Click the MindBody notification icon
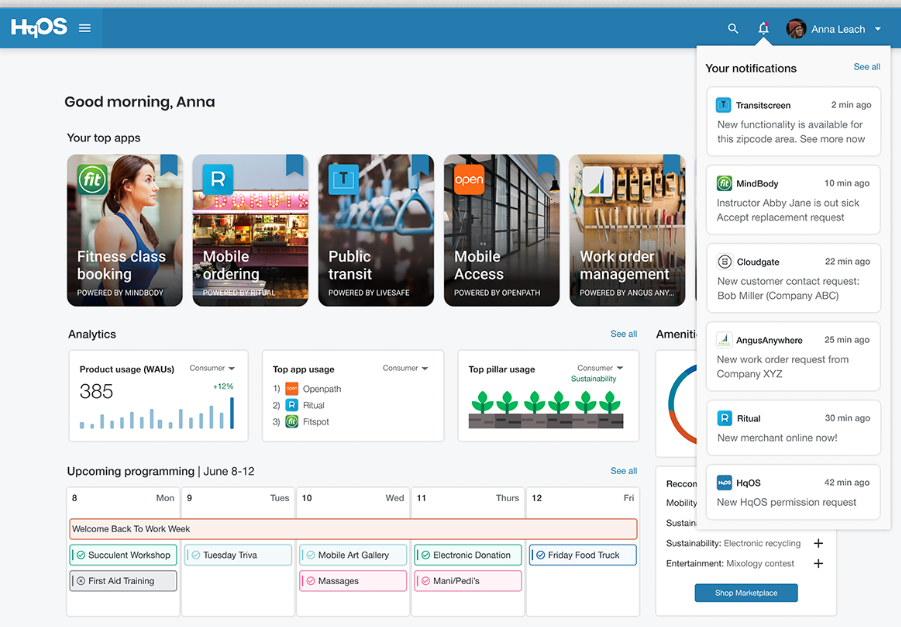The height and width of the screenshot is (627, 901). 724,183
